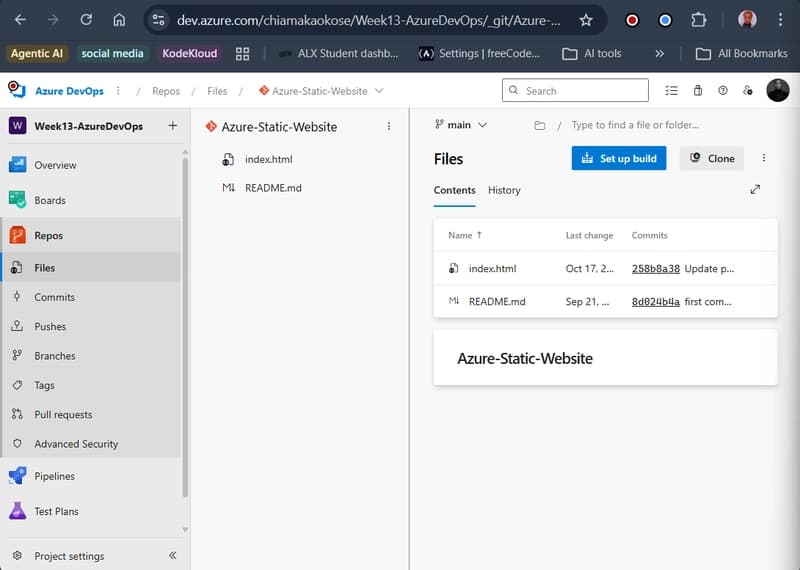Open tab groups grid icon in bookmarks bar
Image resolution: width=800 pixels, height=570 pixels.
point(242,54)
